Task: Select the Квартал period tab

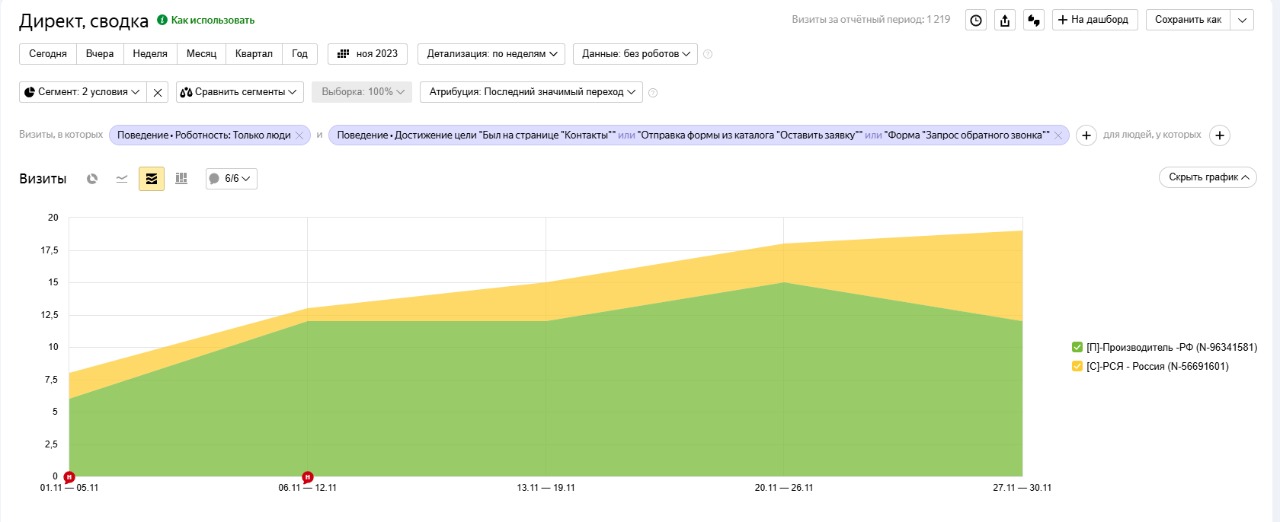Action: pos(253,53)
